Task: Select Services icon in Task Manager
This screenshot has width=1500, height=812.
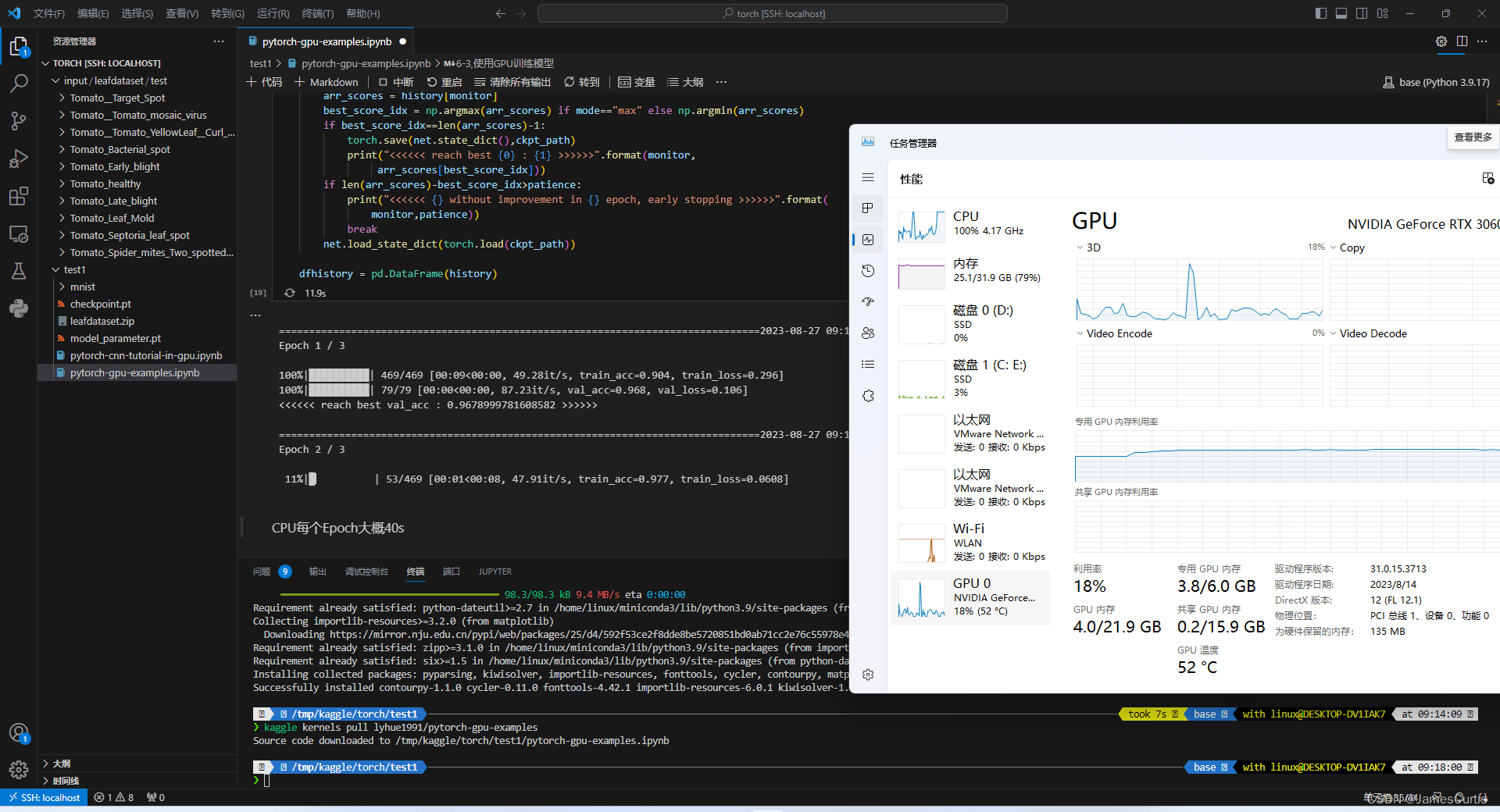Action: tap(868, 396)
